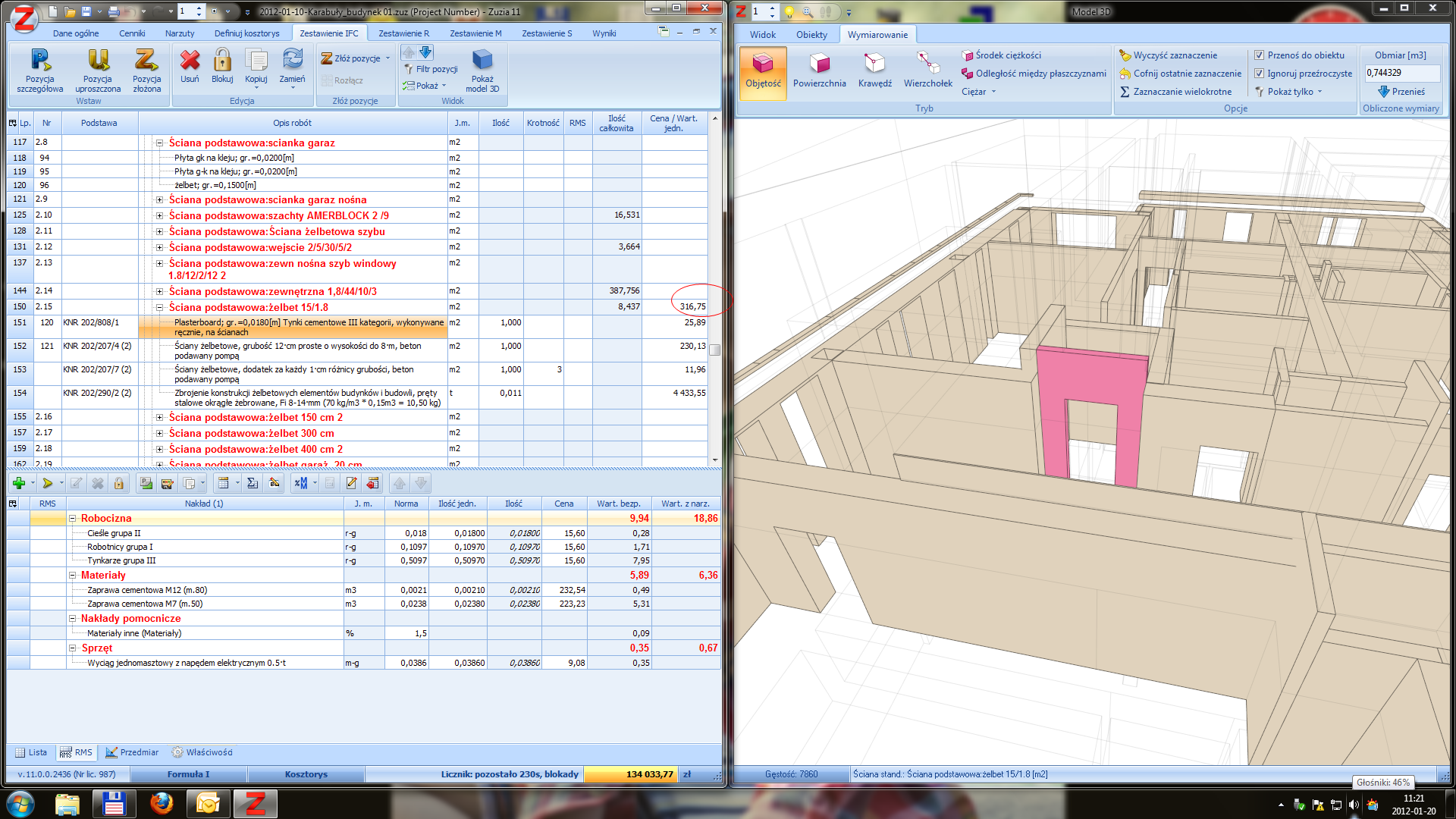Image resolution: width=1456 pixels, height=819 pixels.
Task: Collapse Ściana podstawowa:scianka garaz row
Action: click(x=159, y=143)
